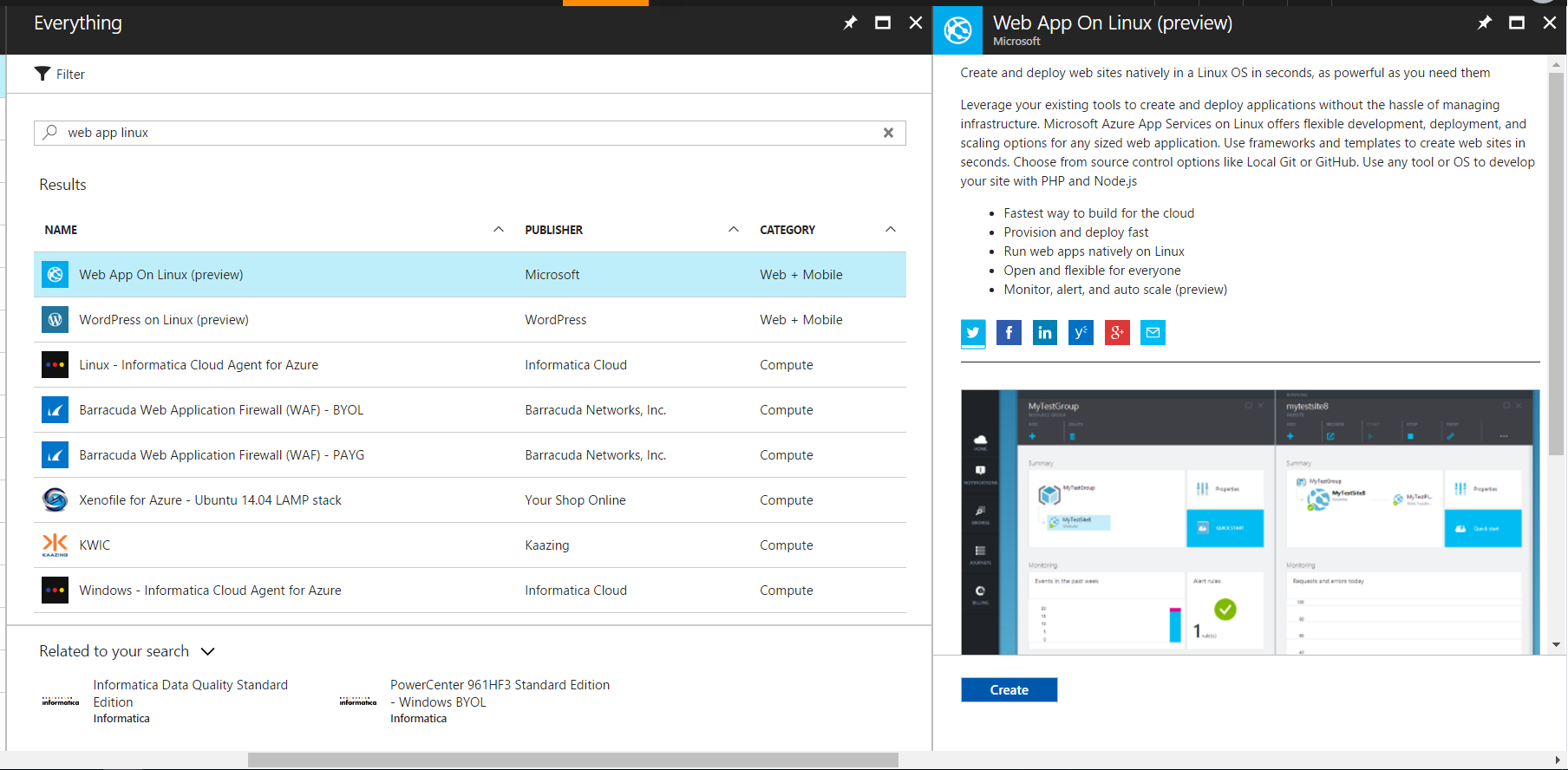Share via email icon

1153,333
